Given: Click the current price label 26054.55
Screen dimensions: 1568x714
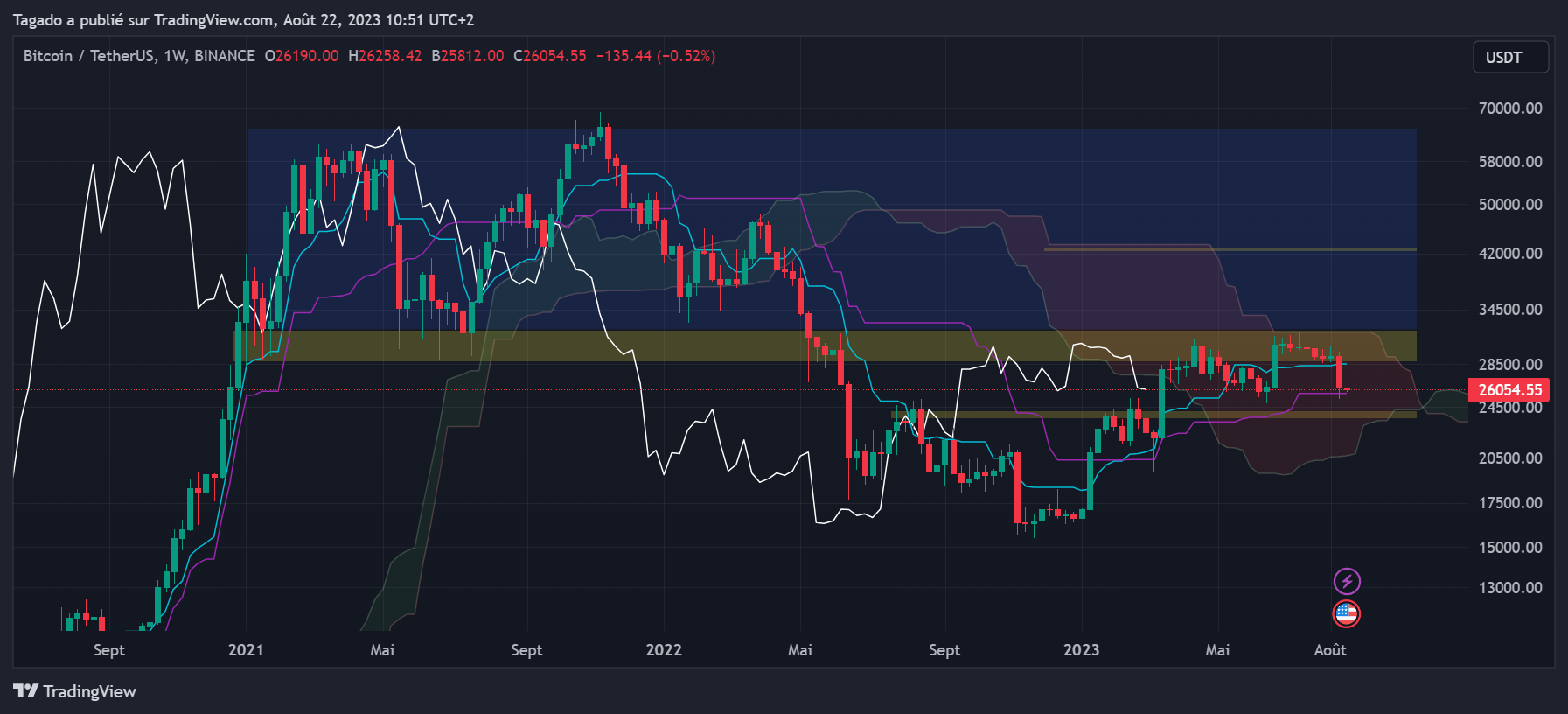Looking at the screenshot, I should (x=1509, y=390).
